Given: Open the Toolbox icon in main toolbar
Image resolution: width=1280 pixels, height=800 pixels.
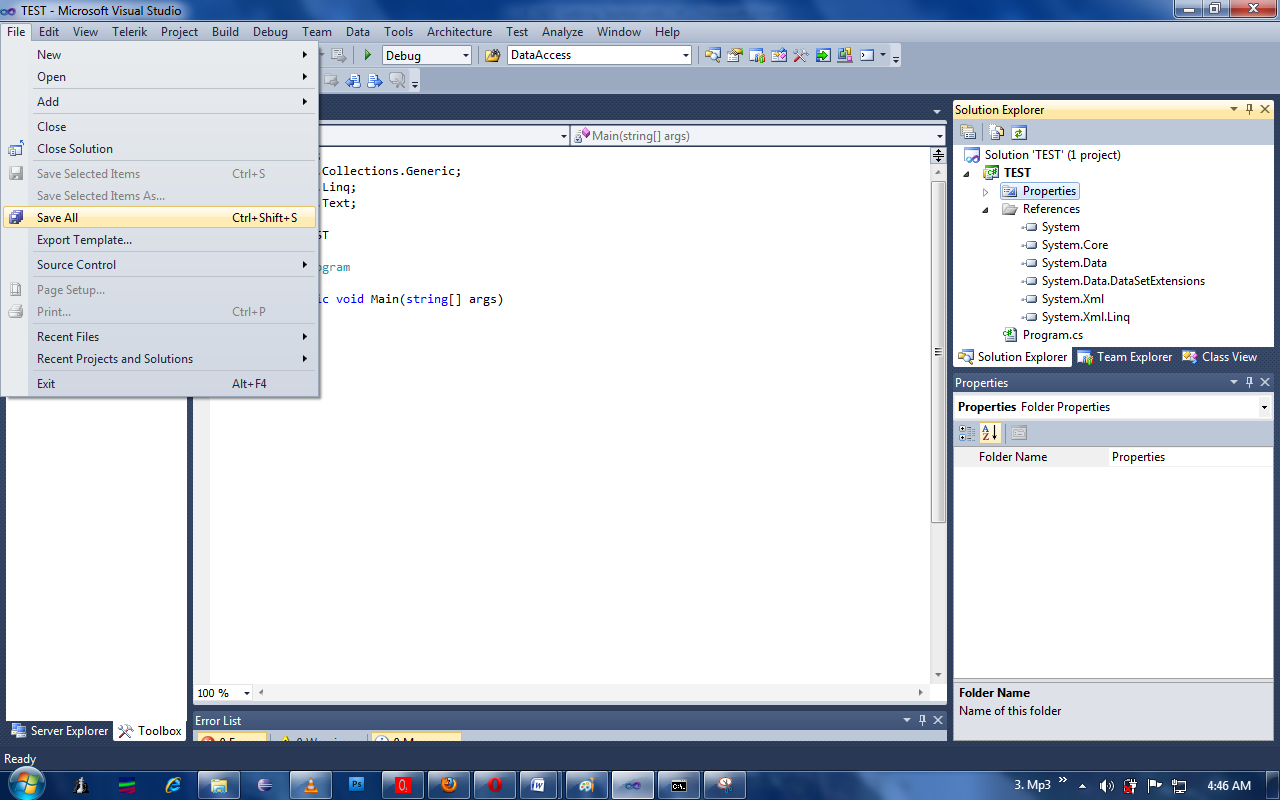Looking at the screenshot, I should click(x=801, y=56).
